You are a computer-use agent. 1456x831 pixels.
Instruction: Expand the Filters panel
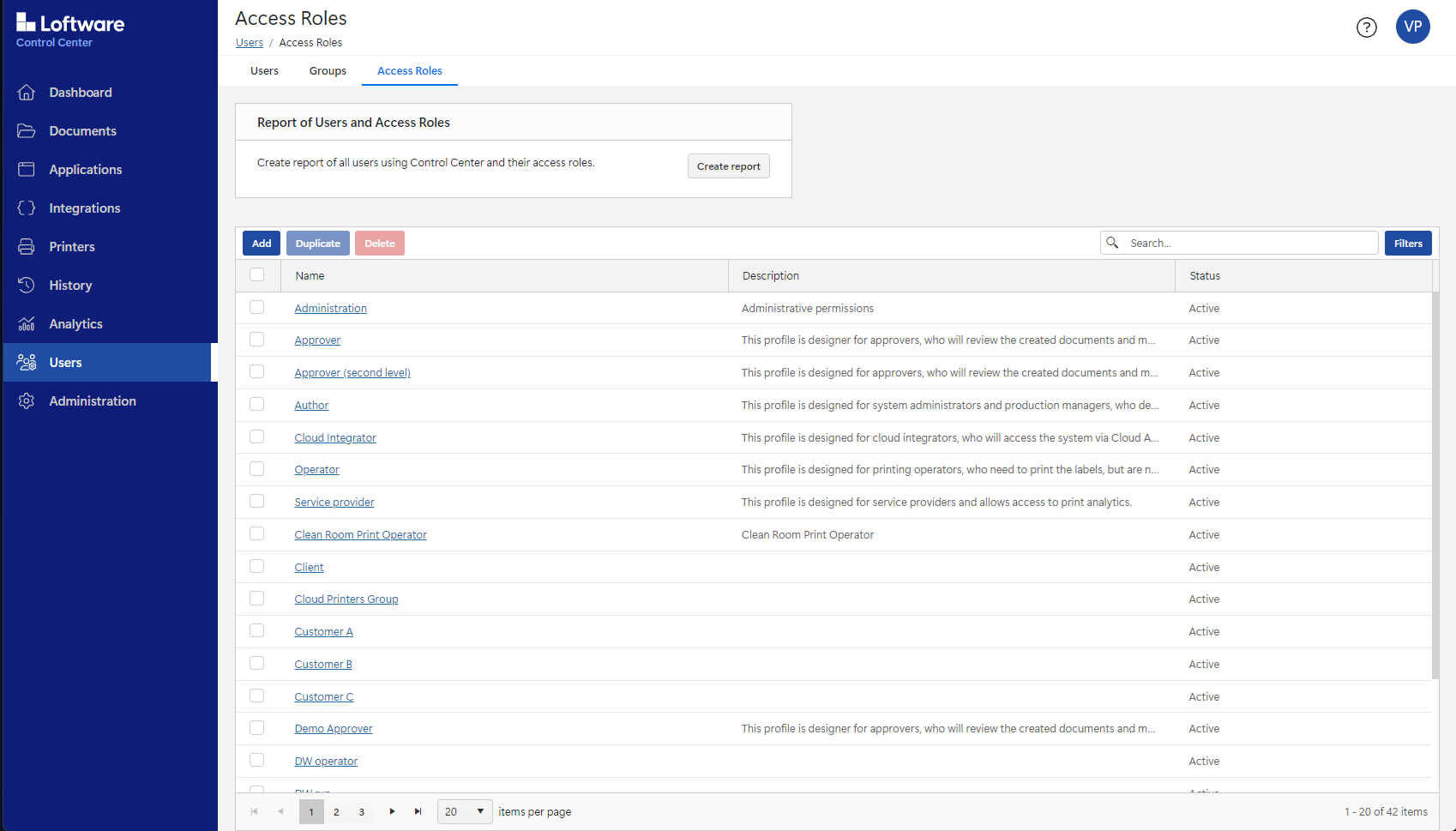(x=1407, y=244)
